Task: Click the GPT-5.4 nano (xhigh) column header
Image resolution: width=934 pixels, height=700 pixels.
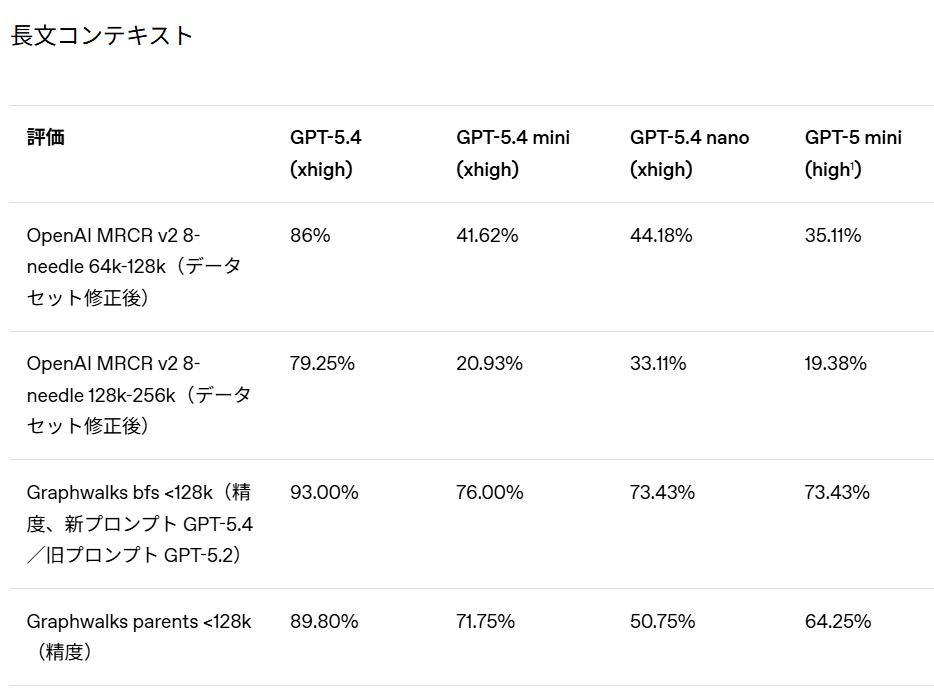Action: click(x=689, y=153)
